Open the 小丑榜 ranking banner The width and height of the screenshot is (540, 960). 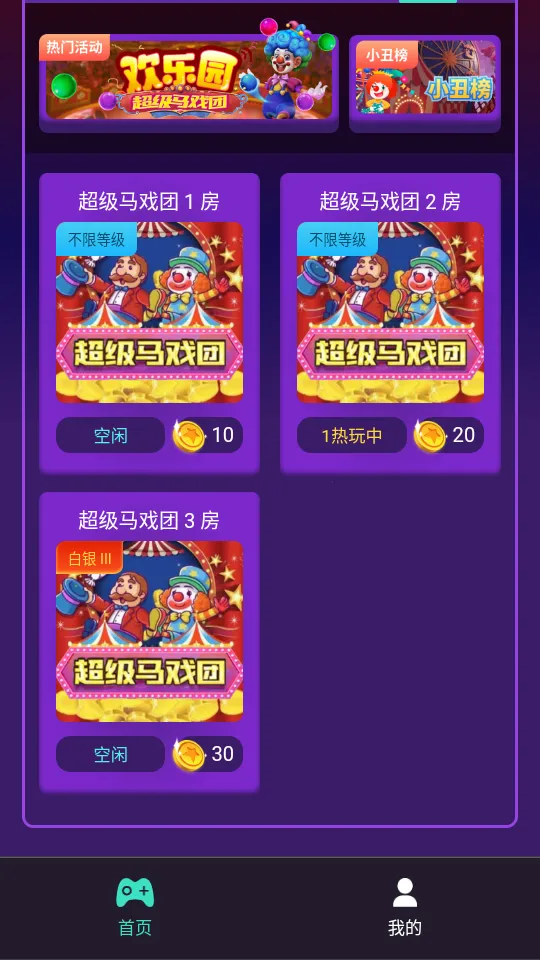pos(425,77)
